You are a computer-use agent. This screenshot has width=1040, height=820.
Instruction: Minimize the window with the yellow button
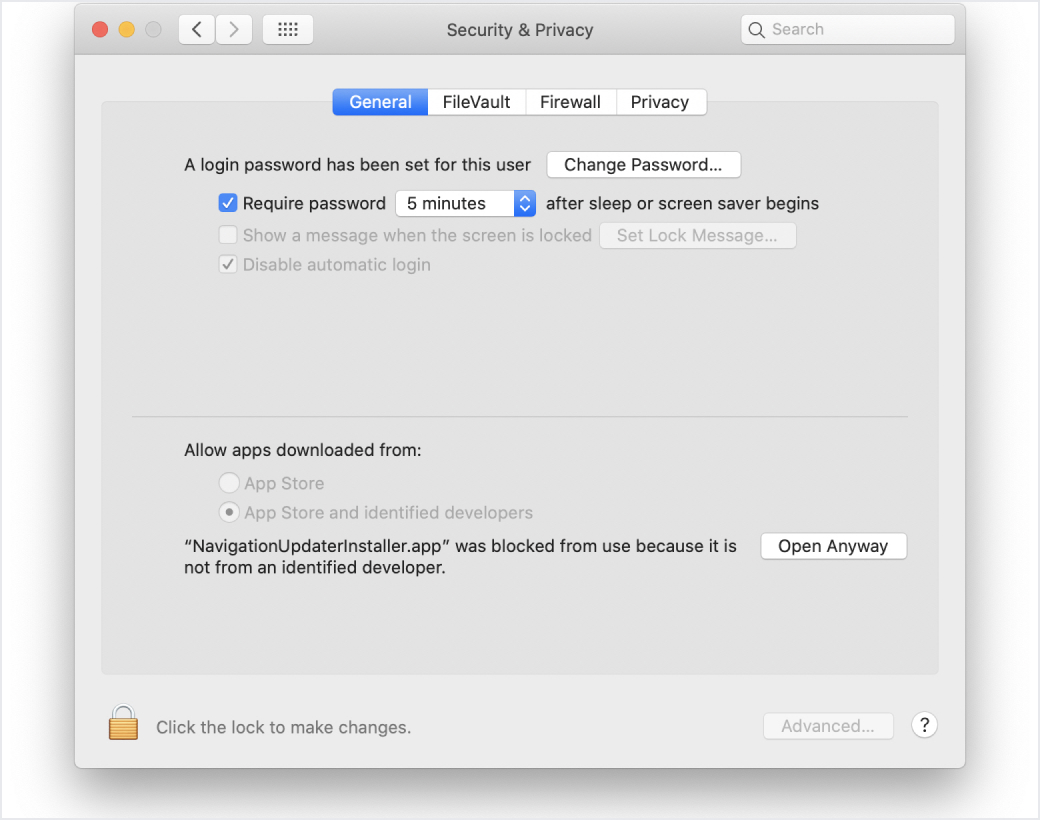point(127,30)
